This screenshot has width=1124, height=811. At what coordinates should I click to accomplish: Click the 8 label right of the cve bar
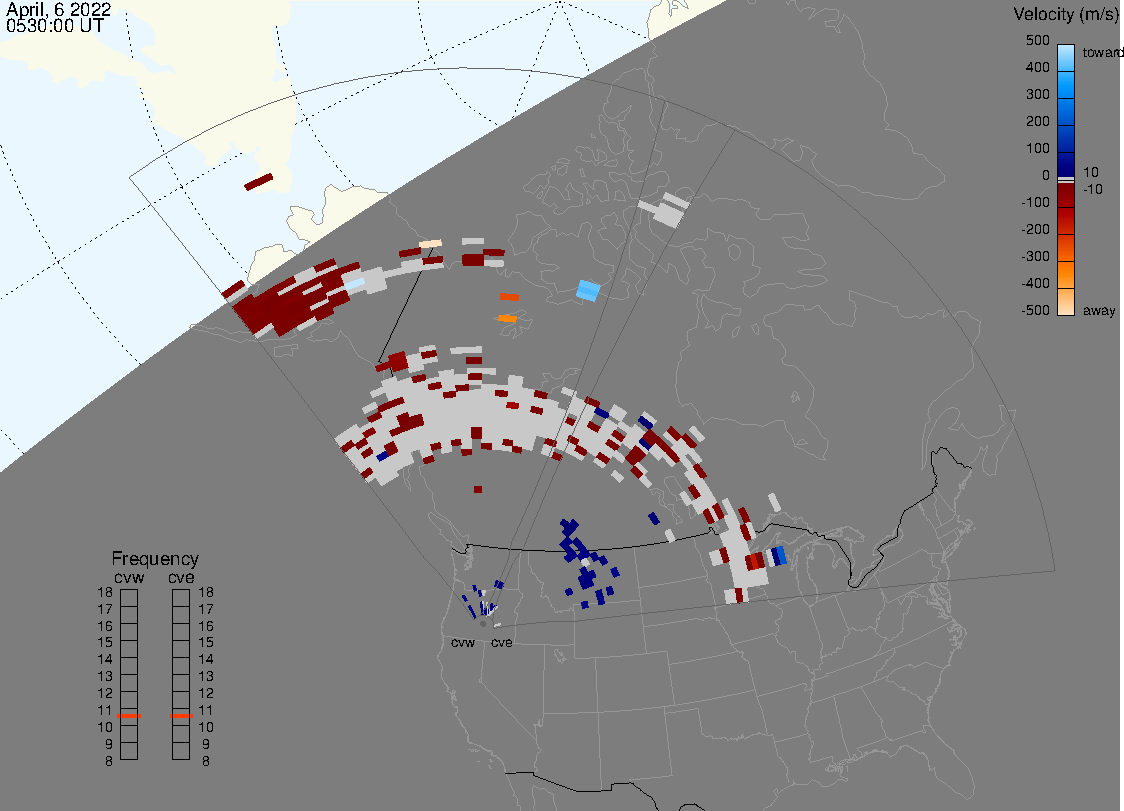[x=206, y=761]
